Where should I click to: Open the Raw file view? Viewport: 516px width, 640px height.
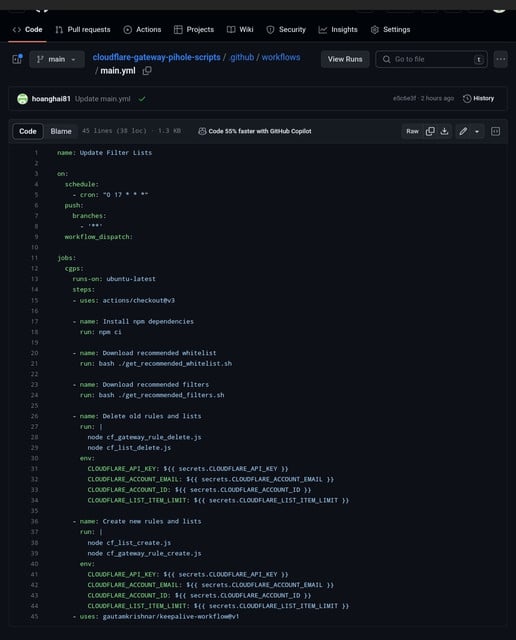pyautogui.click(x=412, y=131)
